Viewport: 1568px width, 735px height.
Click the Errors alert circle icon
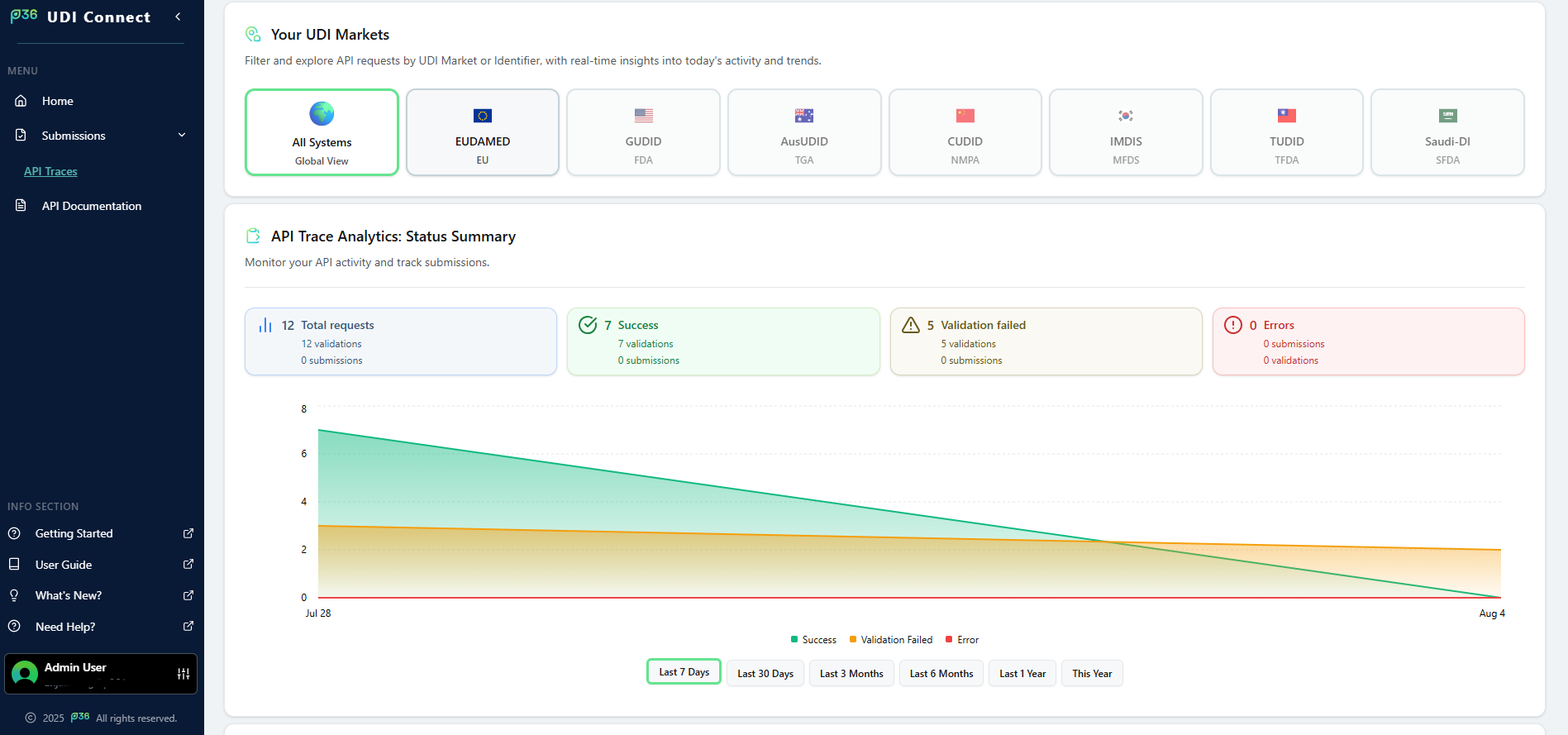coord(1233,325)
